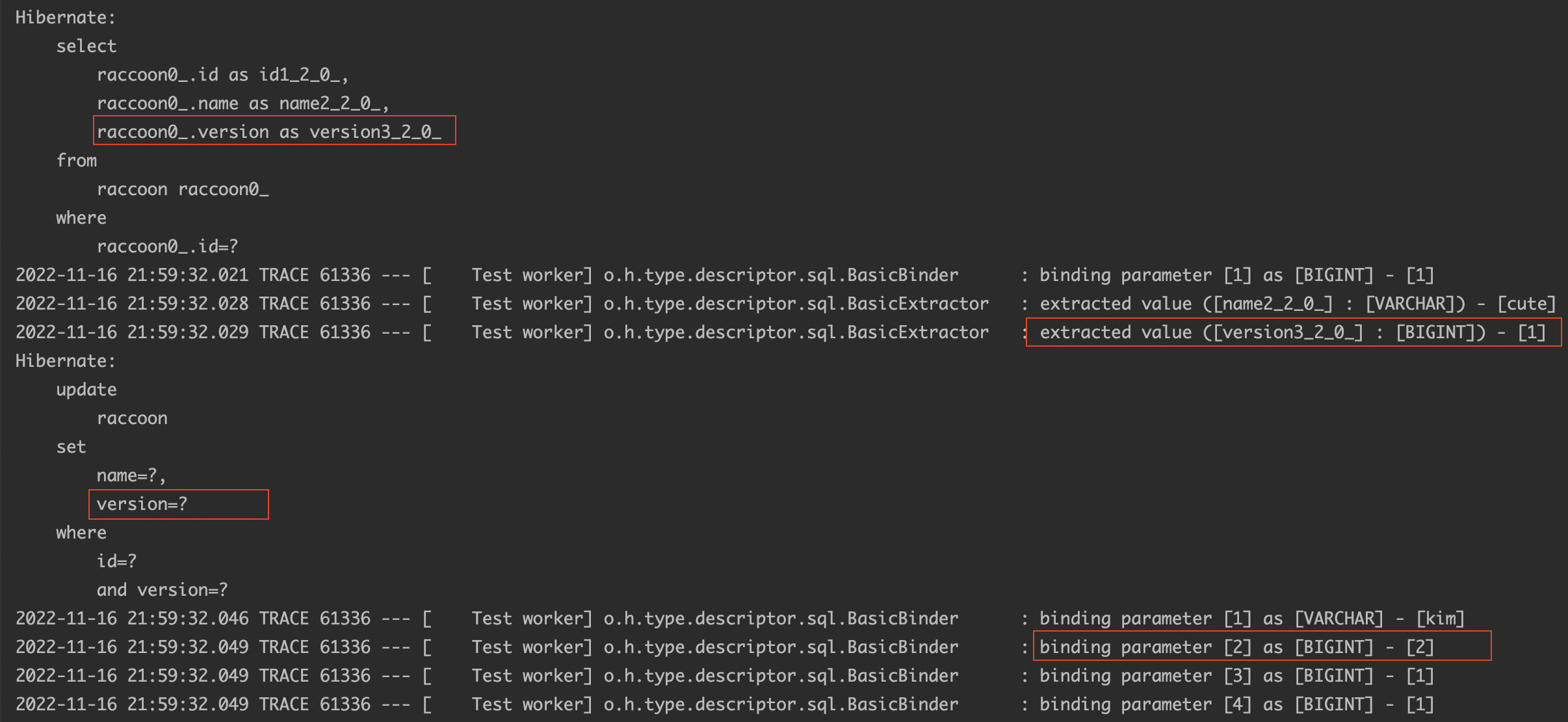The width and height of the screenshot is (1568, 722).
Task: Click the 'raccoon0_.name as name2_2_0_,' line
Action: click(x=242, y=103)
